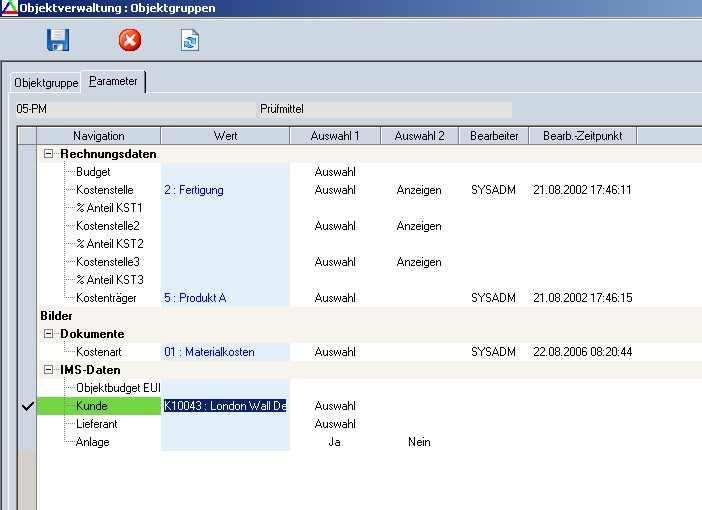
Task: Choose Ja in the Anlage row
Action: 335,442
